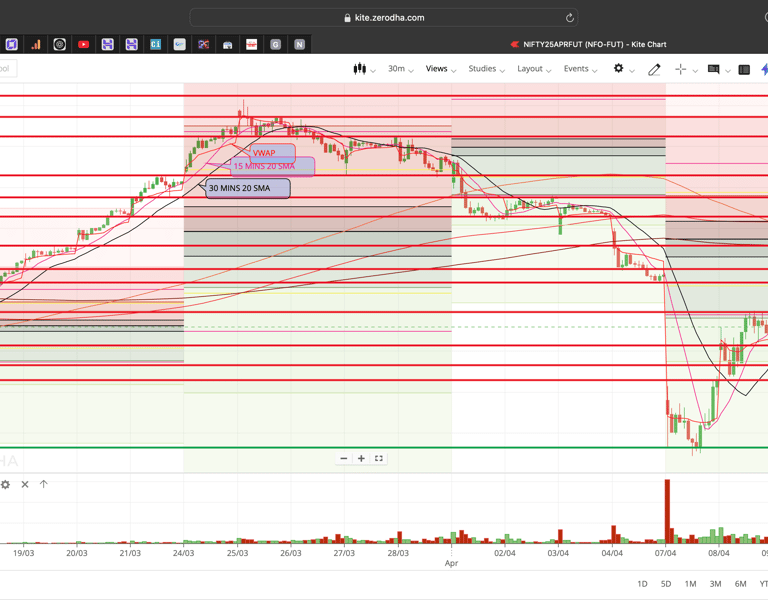Expand the Events menu
The height and width of the screenshot is (600, 768).
point(580,69)
